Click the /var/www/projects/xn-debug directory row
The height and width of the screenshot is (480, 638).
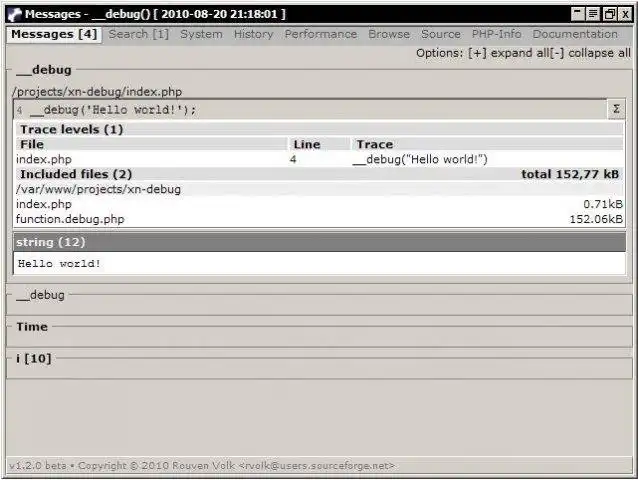(318, 189)
